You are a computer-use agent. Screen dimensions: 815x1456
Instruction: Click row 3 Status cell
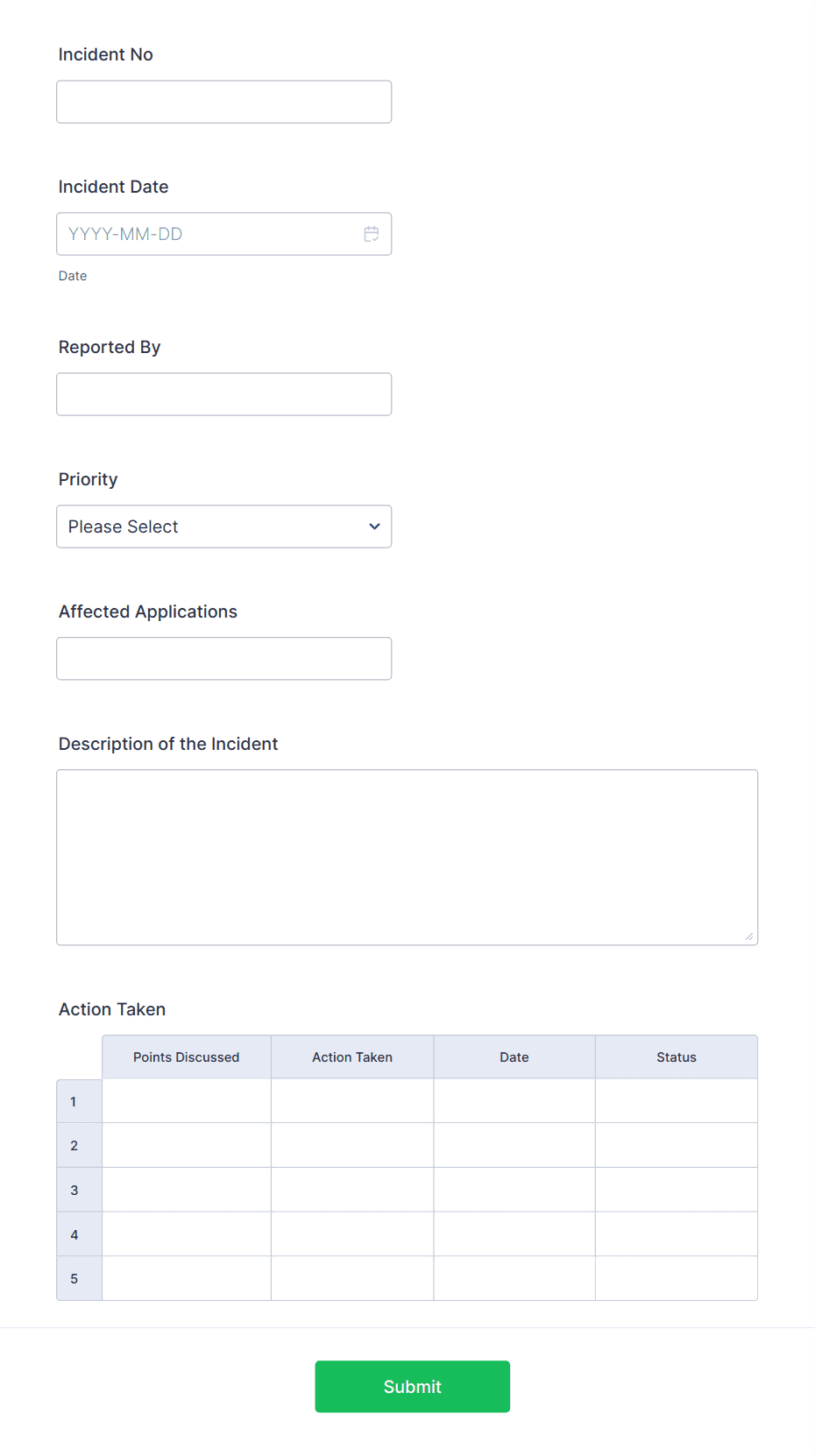click(x=676, y=1189)
